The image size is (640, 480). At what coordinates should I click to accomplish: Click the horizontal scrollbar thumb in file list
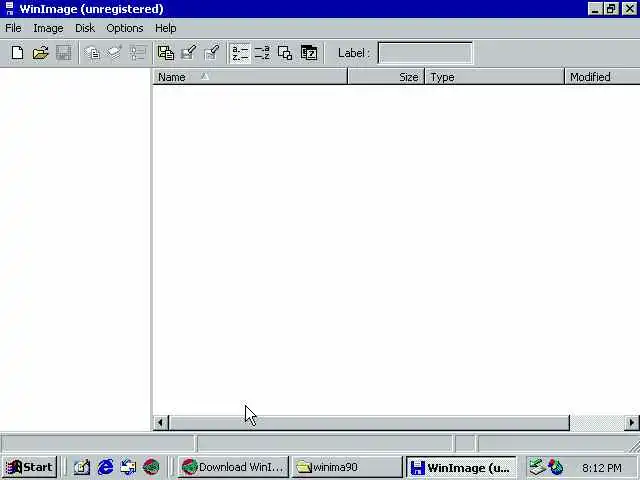point(369,422)
